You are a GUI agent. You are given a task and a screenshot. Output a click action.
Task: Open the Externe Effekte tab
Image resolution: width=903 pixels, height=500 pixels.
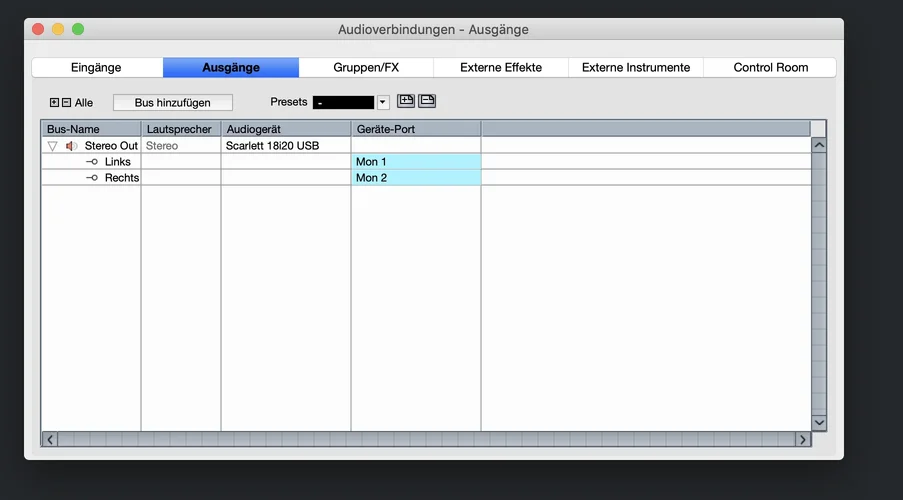coord(501,67)
